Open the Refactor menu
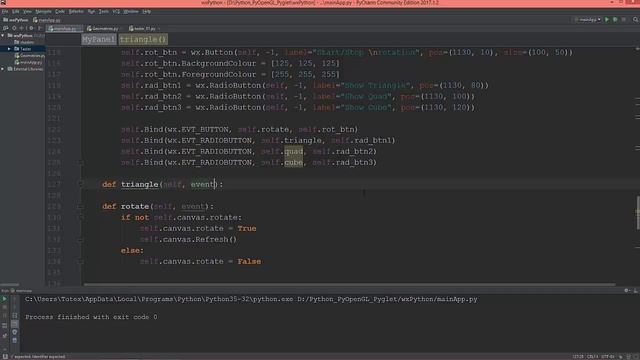Image resolution: width=640 pixels, height=360 pixels. (76, 11)
